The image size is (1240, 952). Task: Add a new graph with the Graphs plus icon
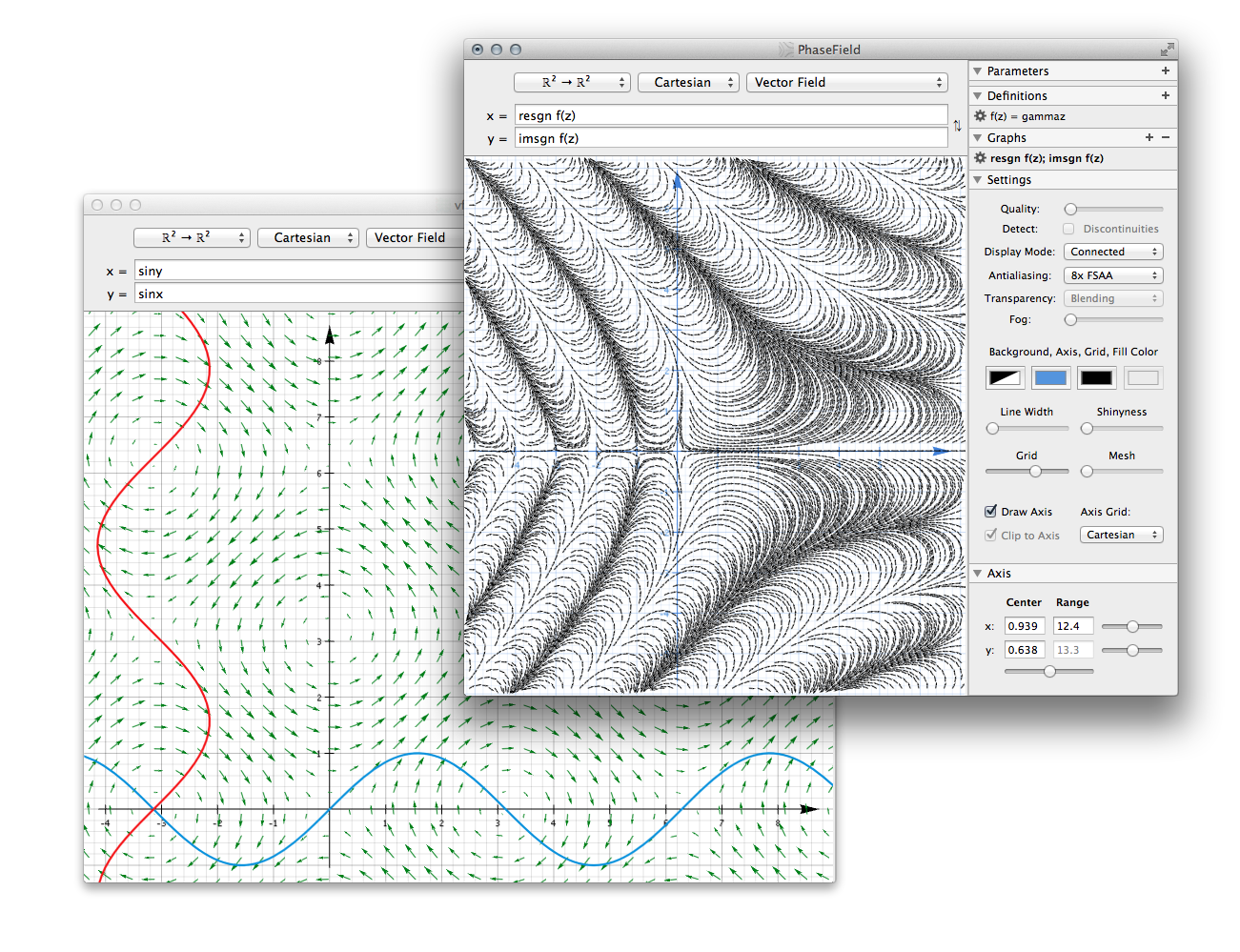(x=1149, y=138)
